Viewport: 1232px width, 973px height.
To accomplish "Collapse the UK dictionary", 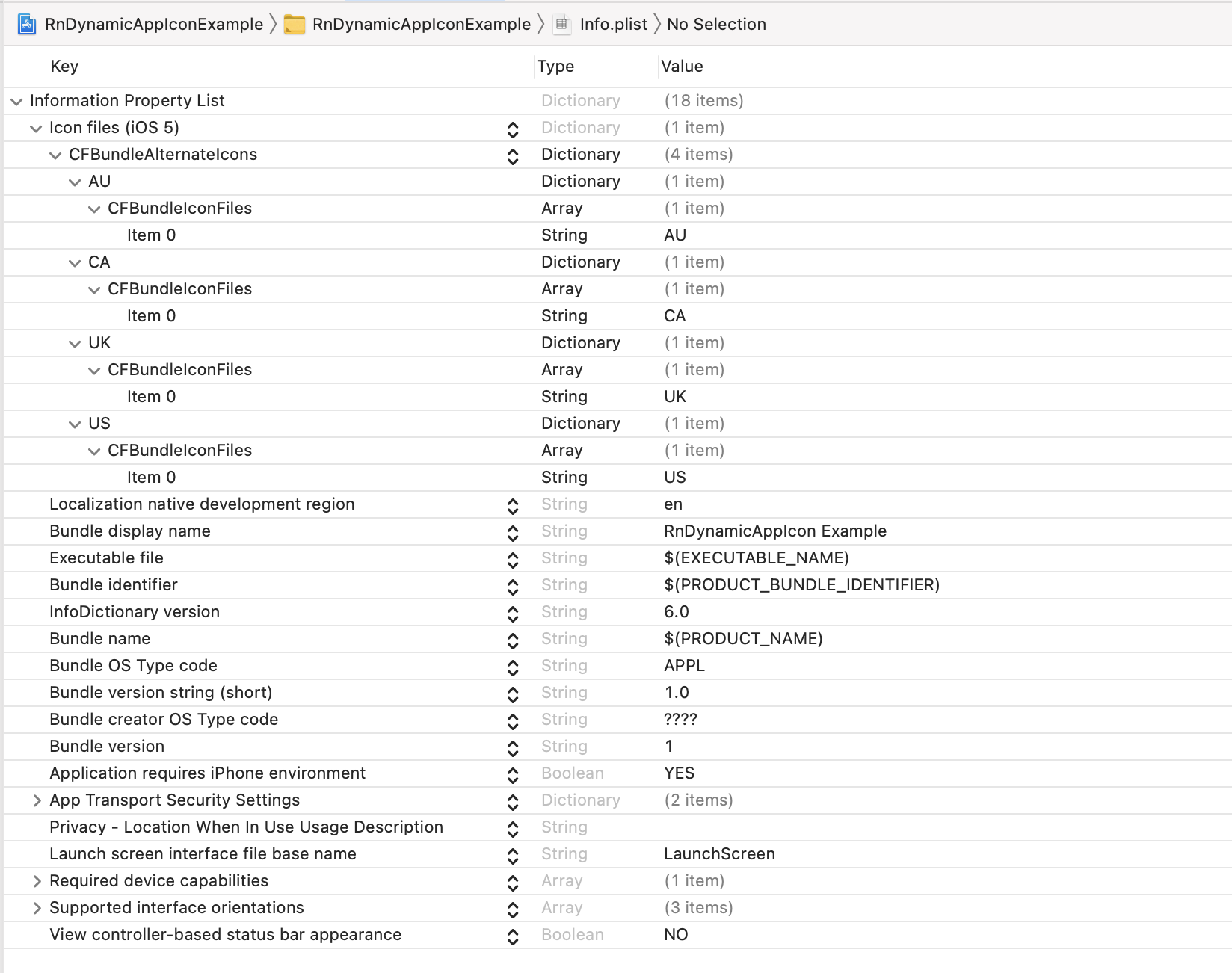I will 75,343.
